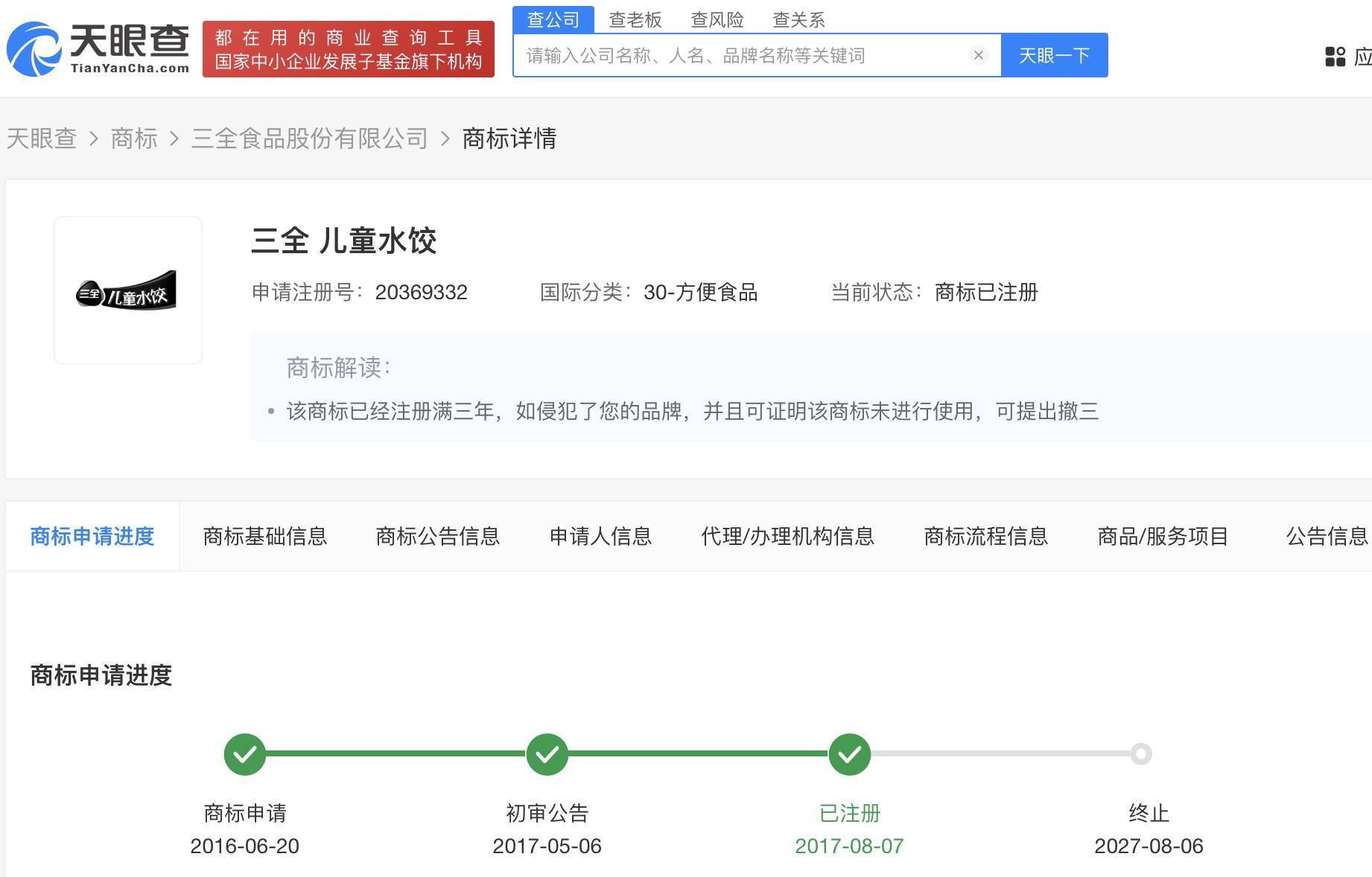Viewport: 1372px width, 877px height.
Task: Switch to the 查风险 search tab
Action: [x=717, y=19]
